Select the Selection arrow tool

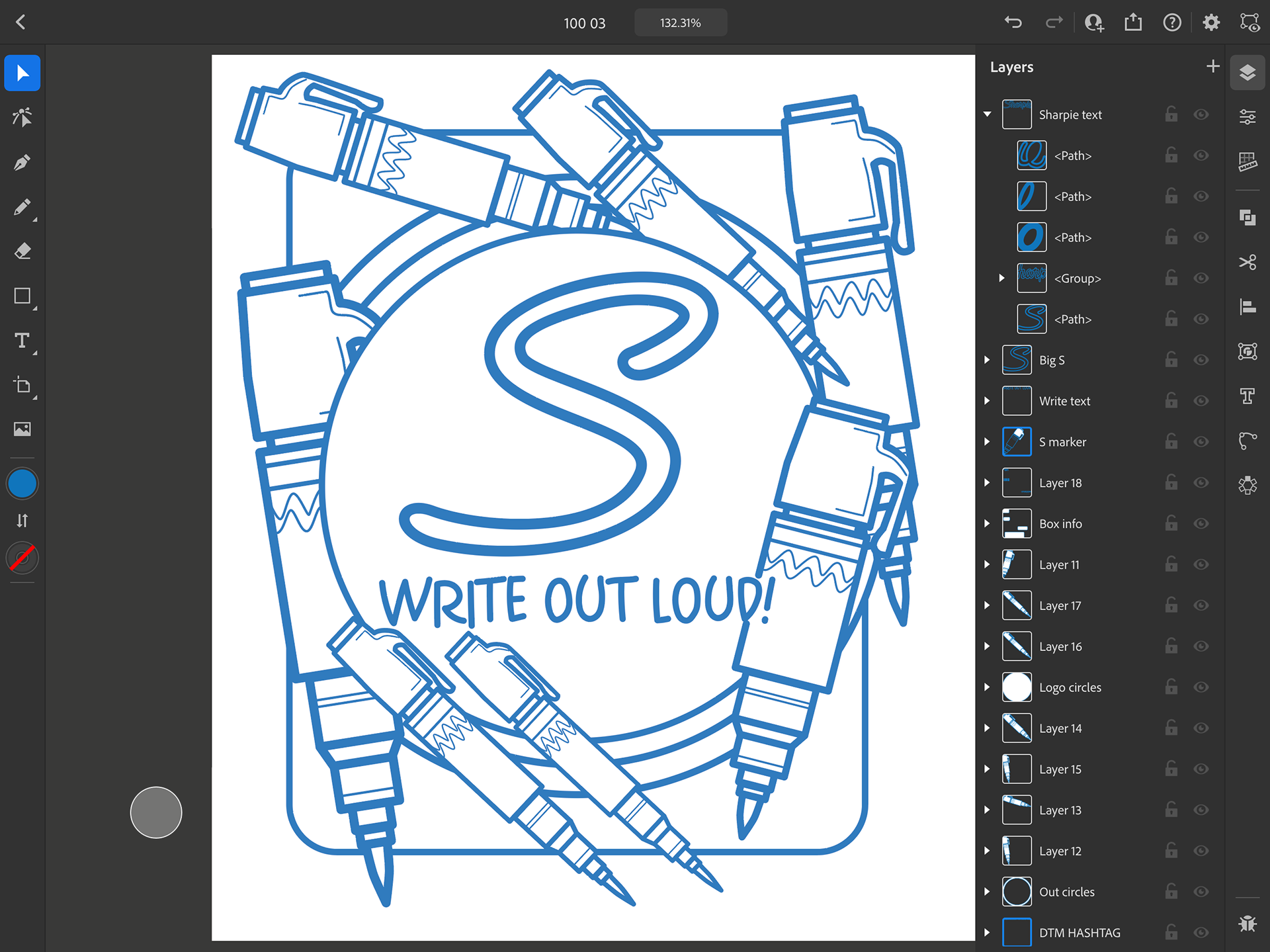pyautogui.click(x=22, y=73)
